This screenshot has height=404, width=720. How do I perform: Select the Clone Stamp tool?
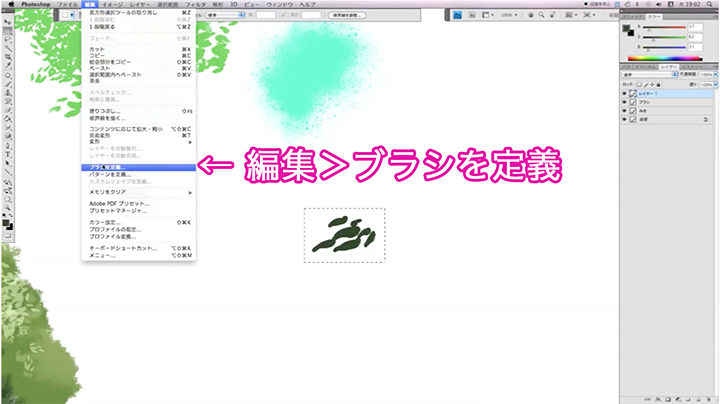tap(8, 92)
